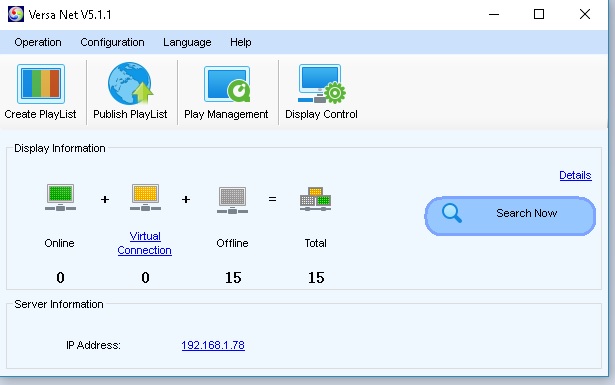The width and height of the screenshot is (615, 385).
Task: Click the Display Information group title
Action: pyautogui.click(x=60, y=148)
